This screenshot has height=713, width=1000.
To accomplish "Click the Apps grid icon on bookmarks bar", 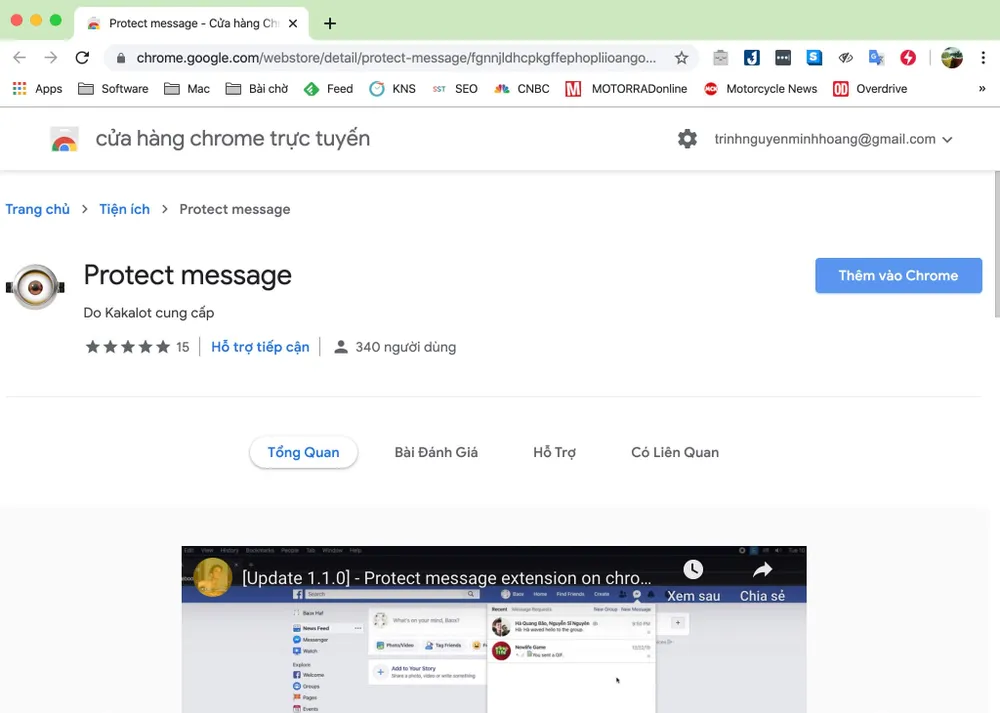I will pyautogui.click(x=18, y=89).
